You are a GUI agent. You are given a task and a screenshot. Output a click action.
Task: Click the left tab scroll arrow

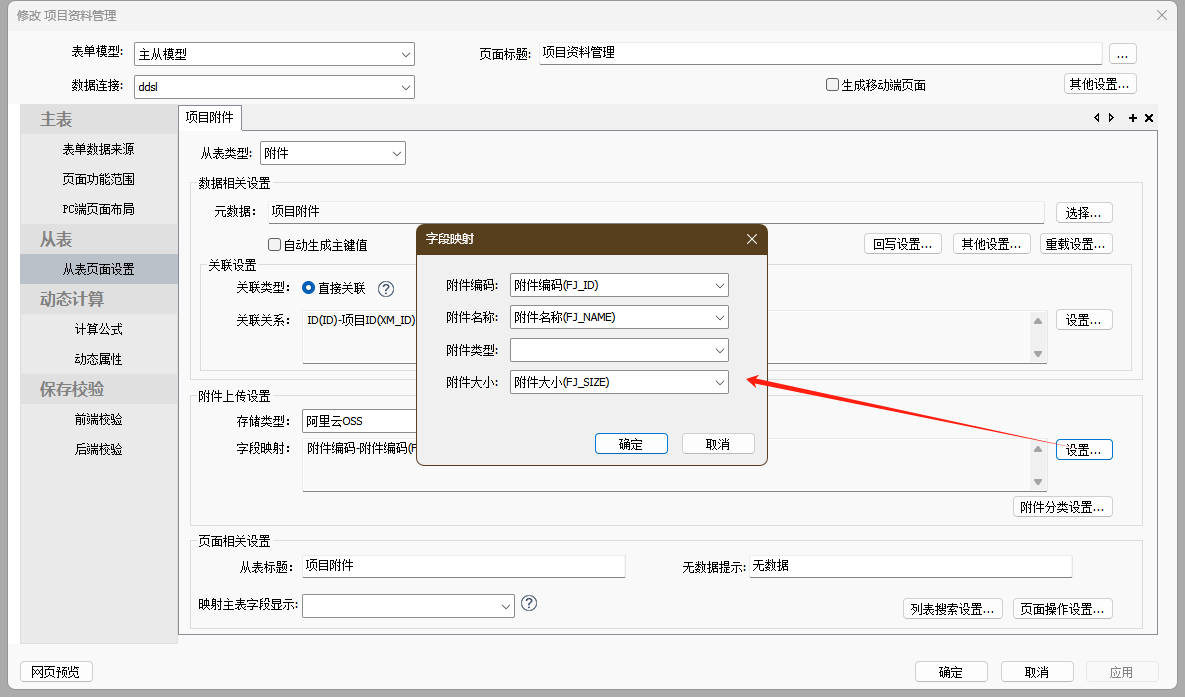click(x=1097, y=118)
